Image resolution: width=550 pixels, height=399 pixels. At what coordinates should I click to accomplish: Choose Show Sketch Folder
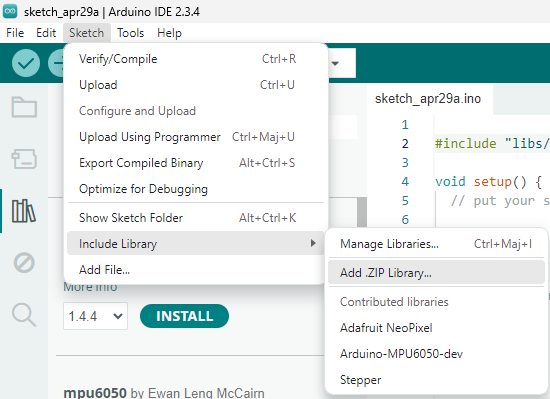tap(196, 218)
